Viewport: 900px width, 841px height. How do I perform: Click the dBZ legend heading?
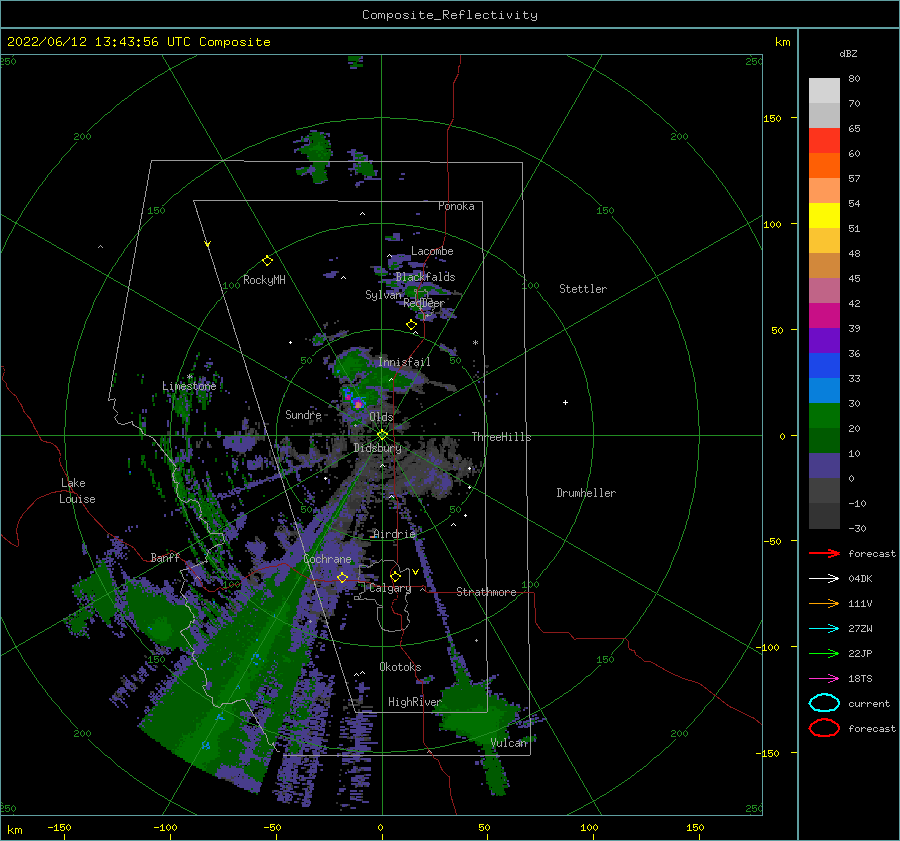coord(848,53)
